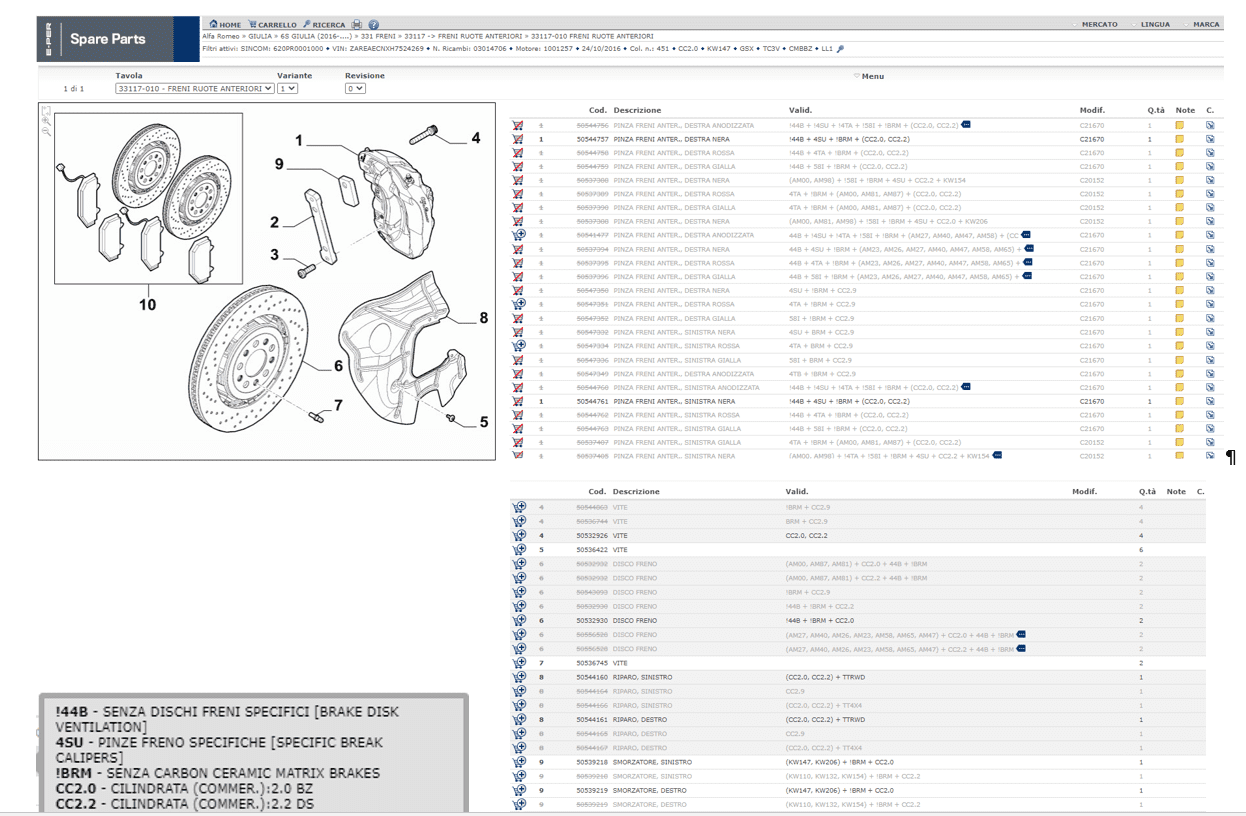
Task: Click the part code 50536745
Action: click(x=592, y=663)
